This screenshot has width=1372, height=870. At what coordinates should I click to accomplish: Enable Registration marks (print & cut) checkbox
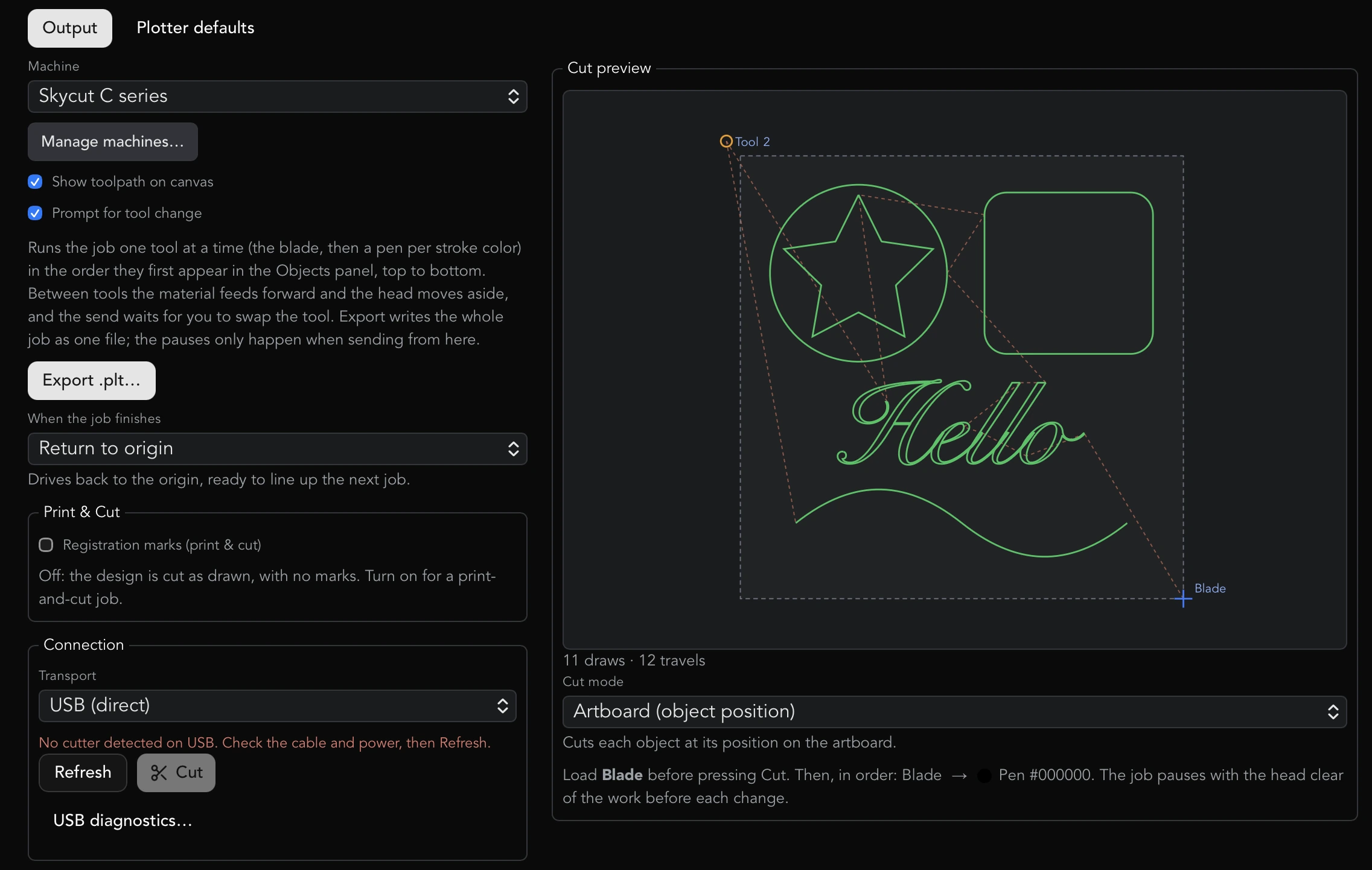click(x=46, y=545)
